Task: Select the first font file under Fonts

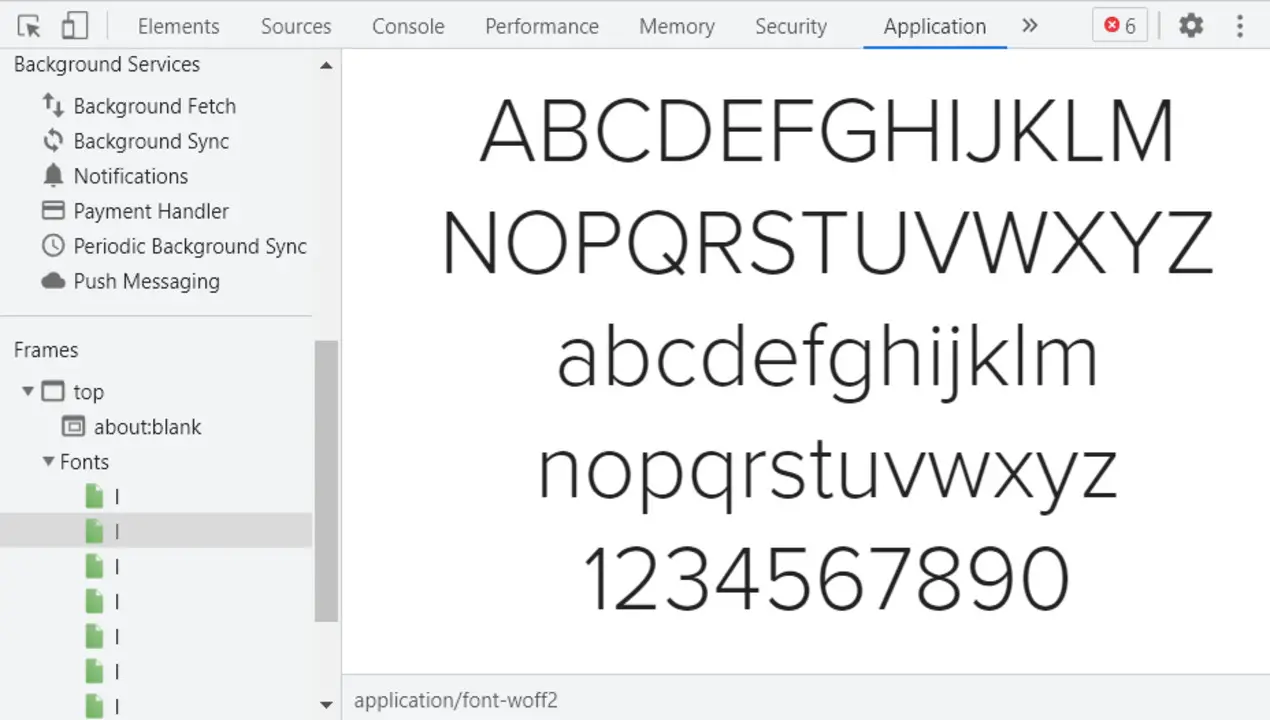Action: [x=156, y=496]
